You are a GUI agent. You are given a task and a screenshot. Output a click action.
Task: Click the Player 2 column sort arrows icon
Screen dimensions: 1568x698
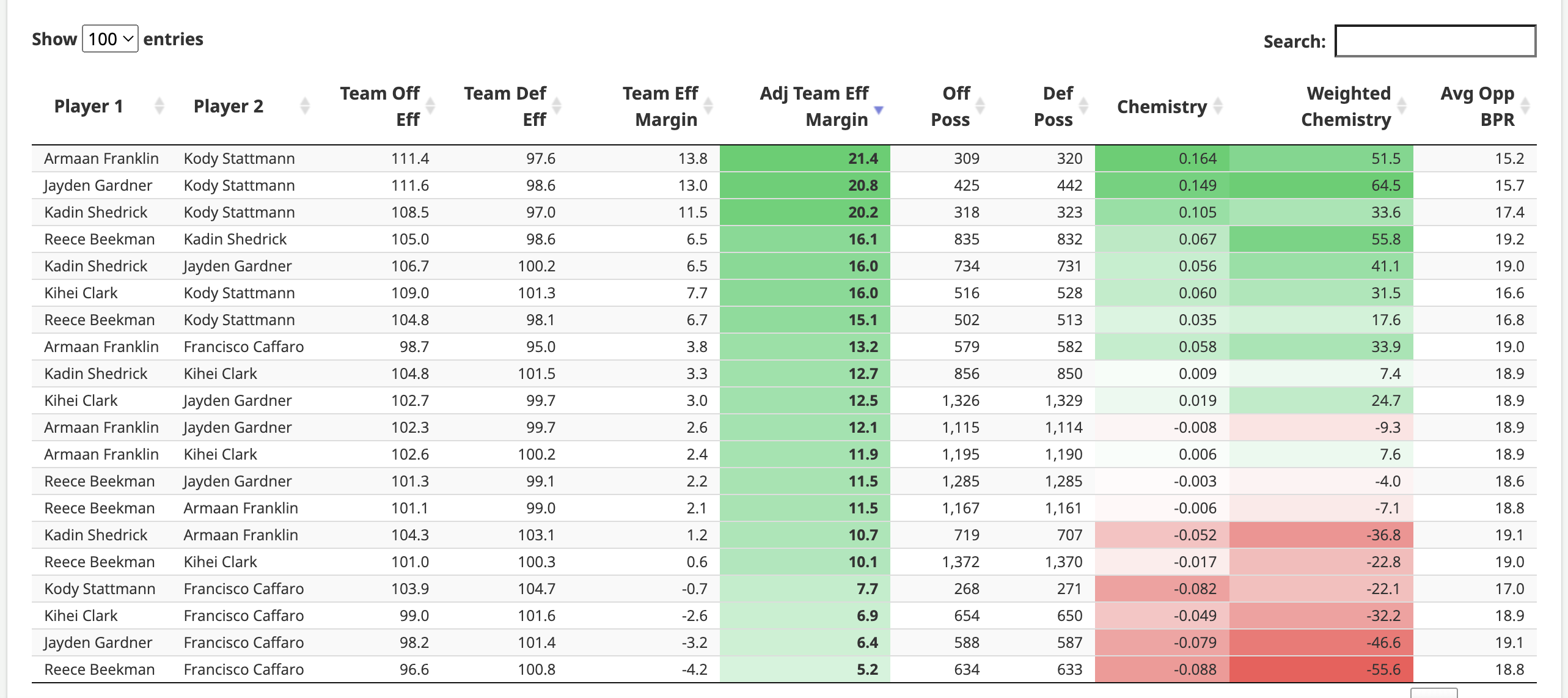pyautogui.click(x=305, y=106)
